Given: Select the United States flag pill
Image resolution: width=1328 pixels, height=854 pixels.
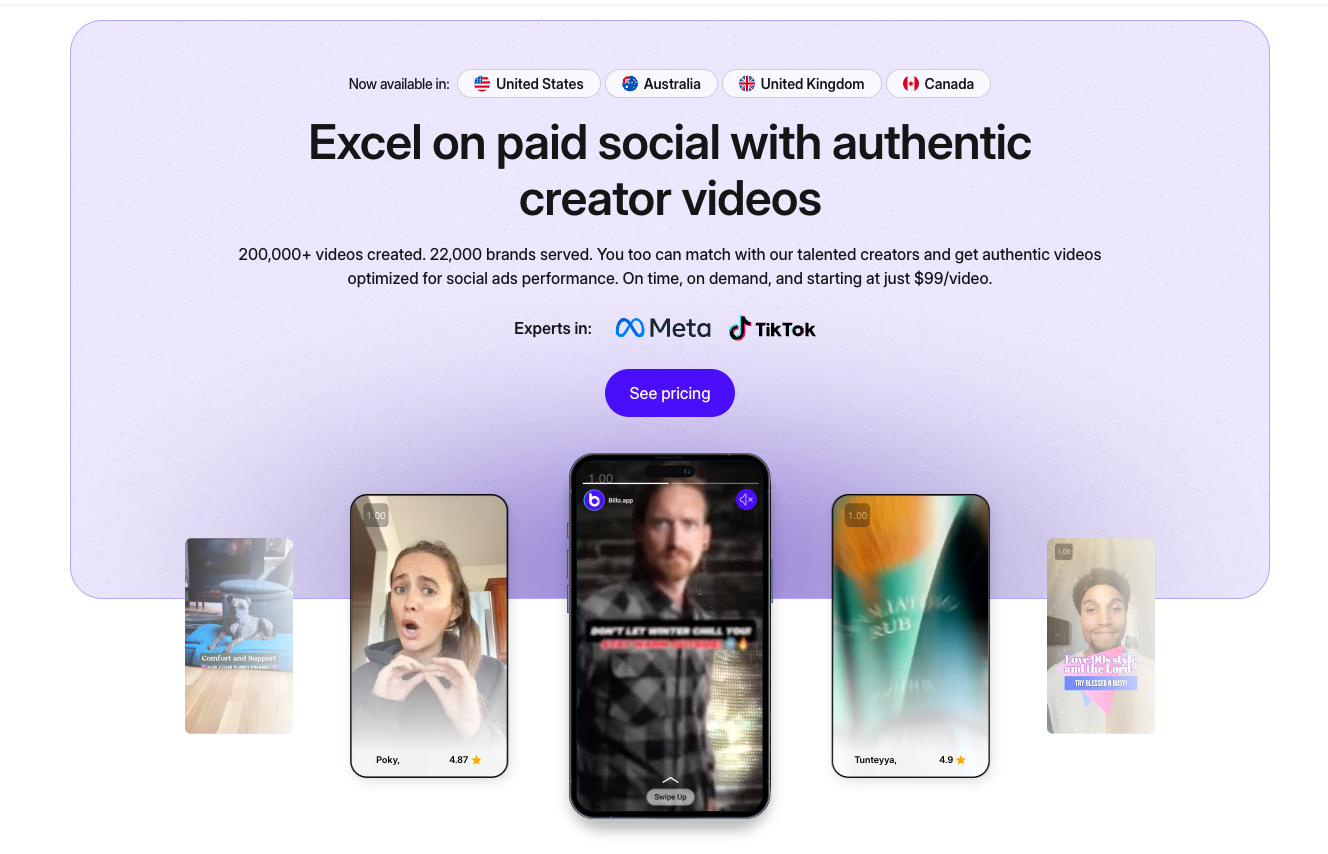Looking at the screenshot, I should (x=529, y=84).
